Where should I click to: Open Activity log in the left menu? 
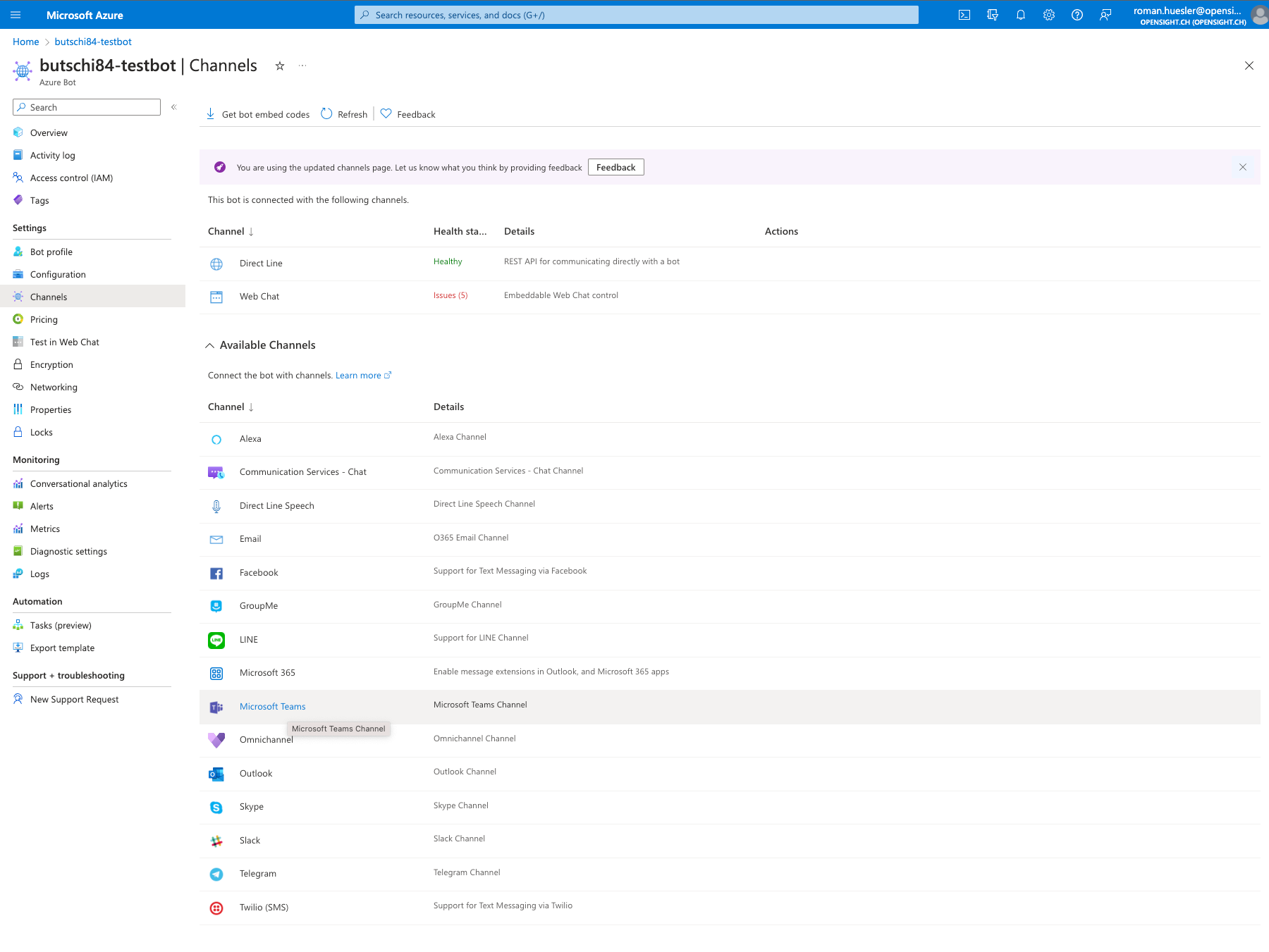coord(52,155)
